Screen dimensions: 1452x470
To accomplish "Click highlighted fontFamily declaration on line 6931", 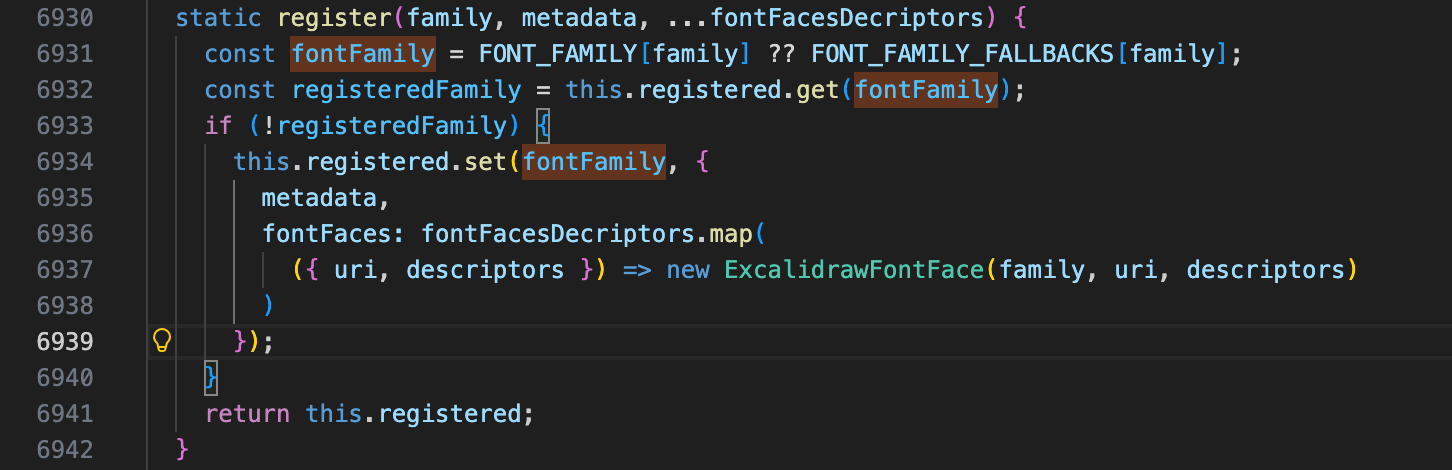I will click(363, 53).
